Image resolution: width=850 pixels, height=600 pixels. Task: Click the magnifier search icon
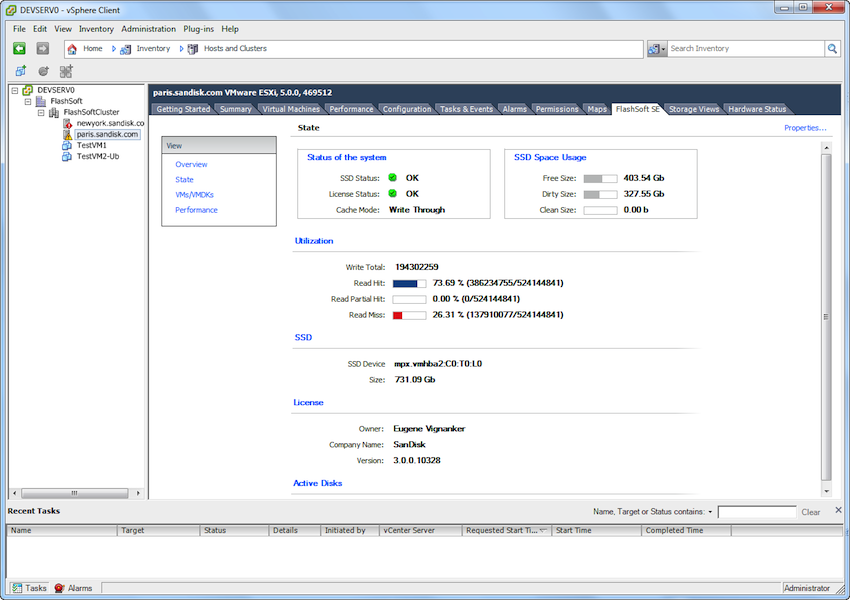(x=832, y=49)
